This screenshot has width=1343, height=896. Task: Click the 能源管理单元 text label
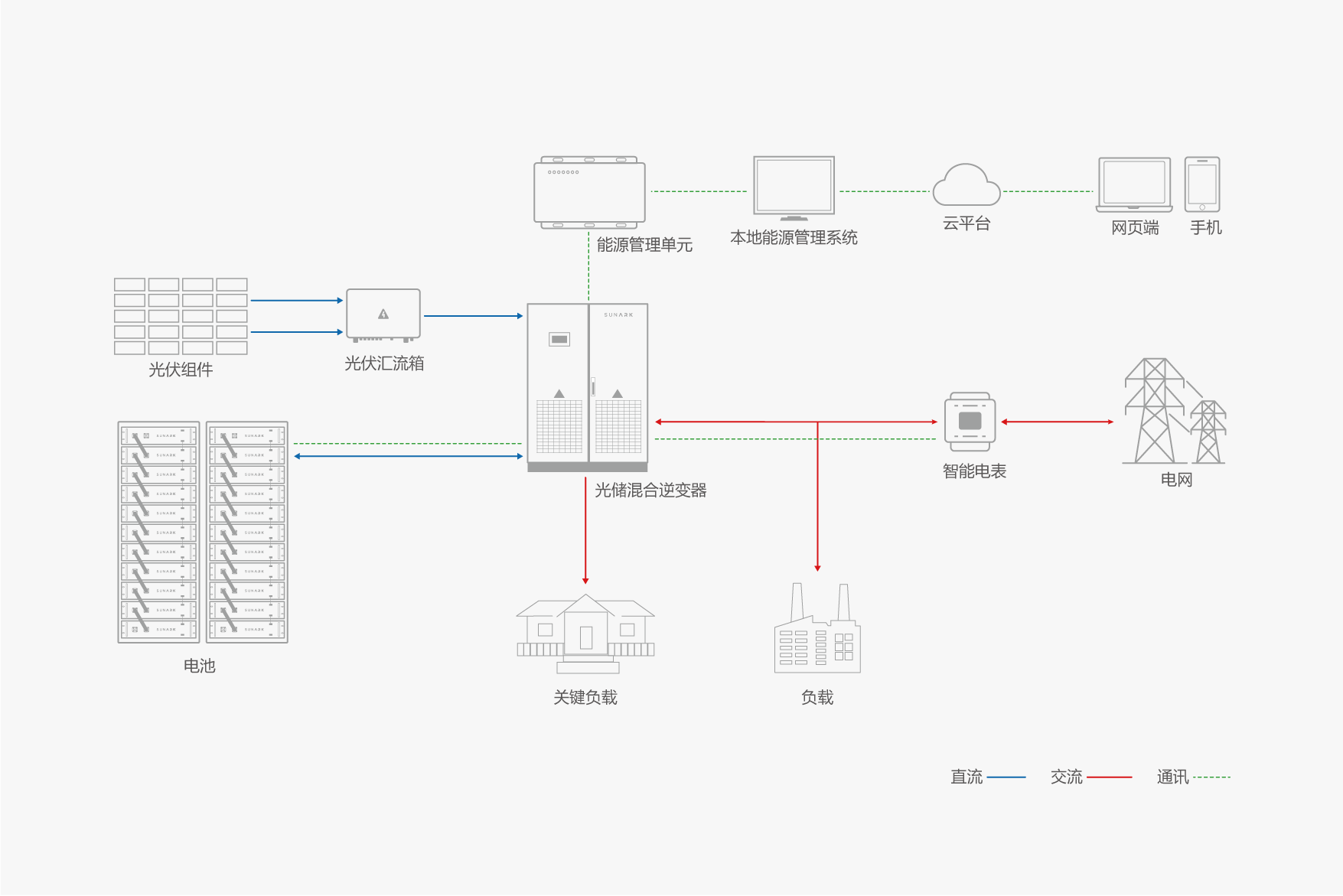644,245
